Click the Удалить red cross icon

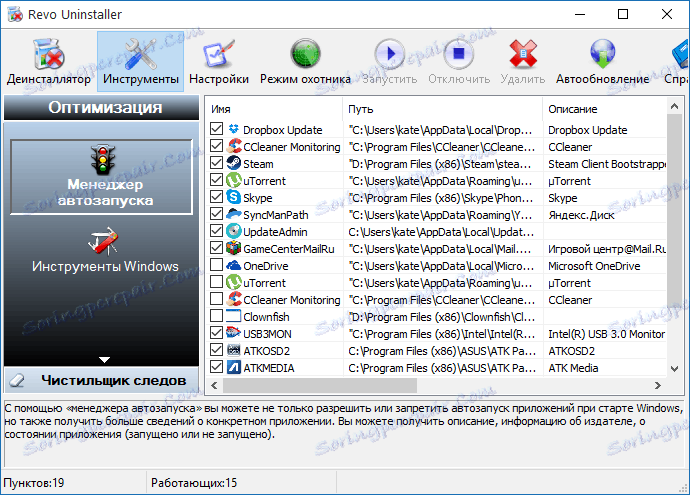(x=523, y=54)
